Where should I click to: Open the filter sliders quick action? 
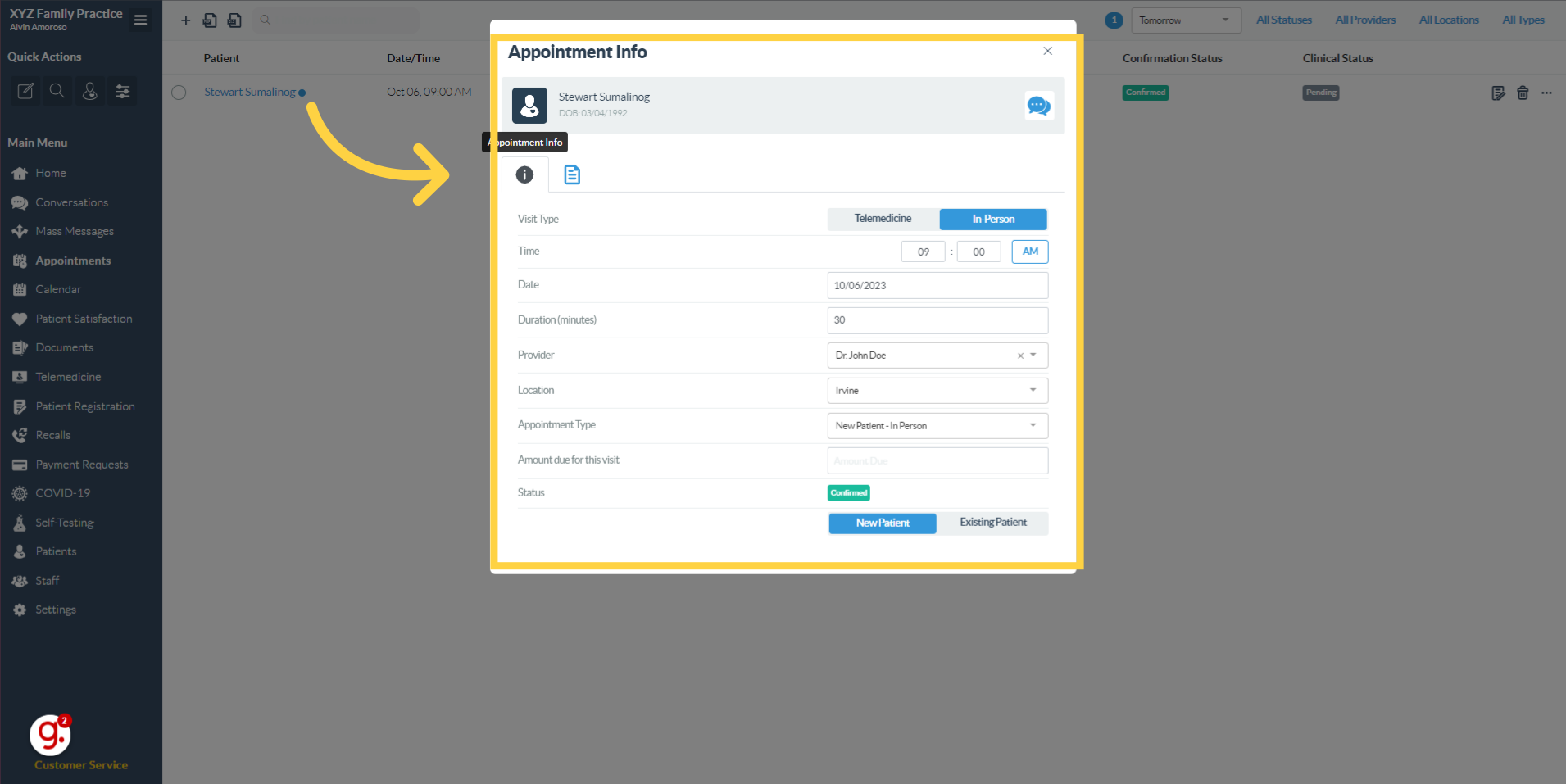click(122, 91)
